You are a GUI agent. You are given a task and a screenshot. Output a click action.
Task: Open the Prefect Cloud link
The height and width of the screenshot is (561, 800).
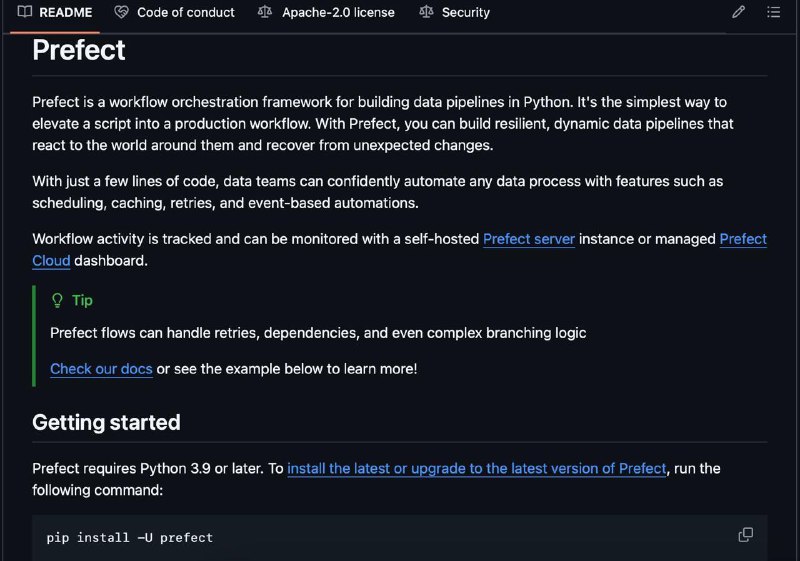(743, 239)
